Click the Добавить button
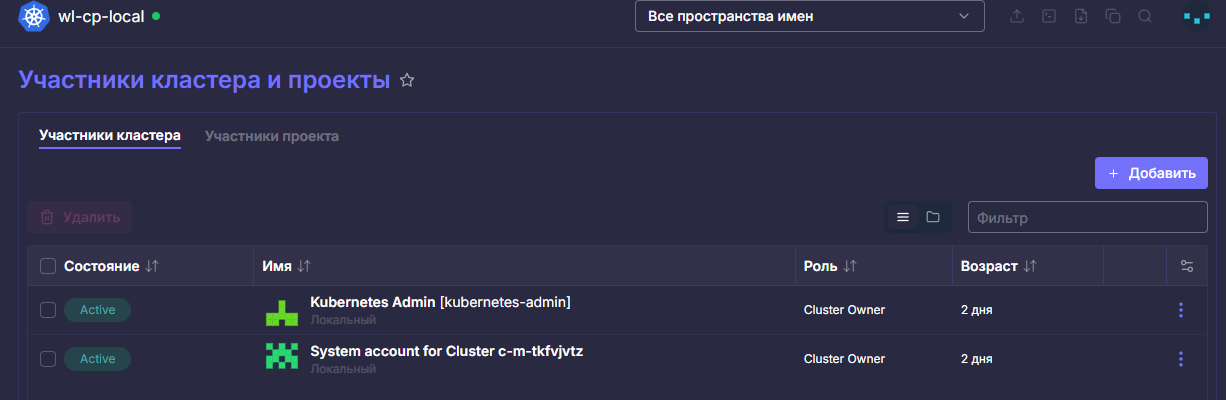The height and width of the screenshot is (400, 1226). (1151, 173)
